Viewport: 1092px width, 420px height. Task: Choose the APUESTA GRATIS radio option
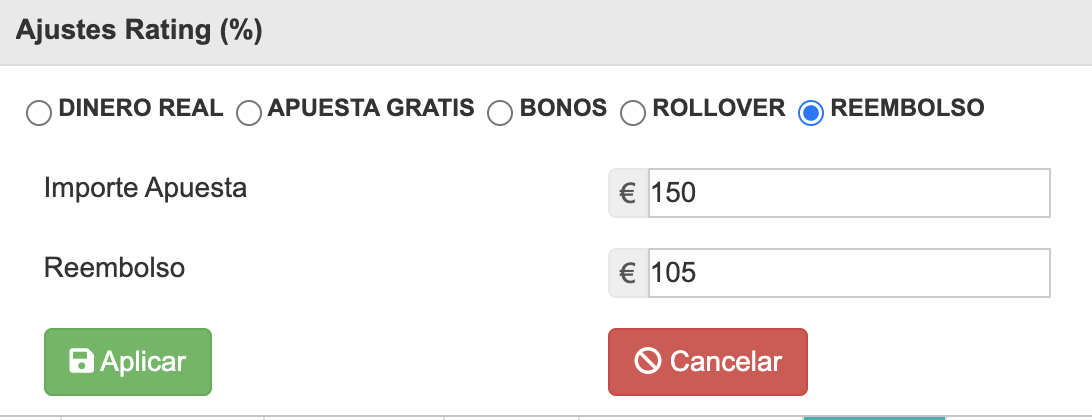249,113
